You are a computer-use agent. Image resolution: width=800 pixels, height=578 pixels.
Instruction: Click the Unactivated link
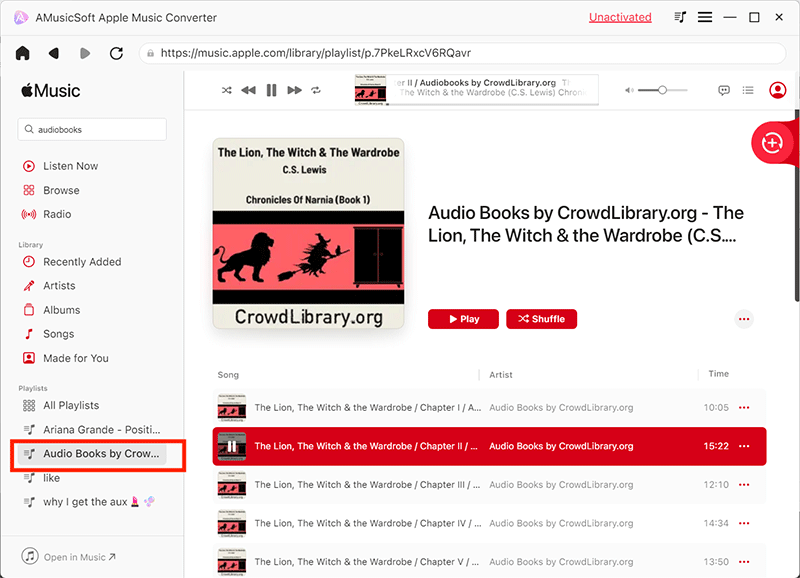(x=620, y=17)
